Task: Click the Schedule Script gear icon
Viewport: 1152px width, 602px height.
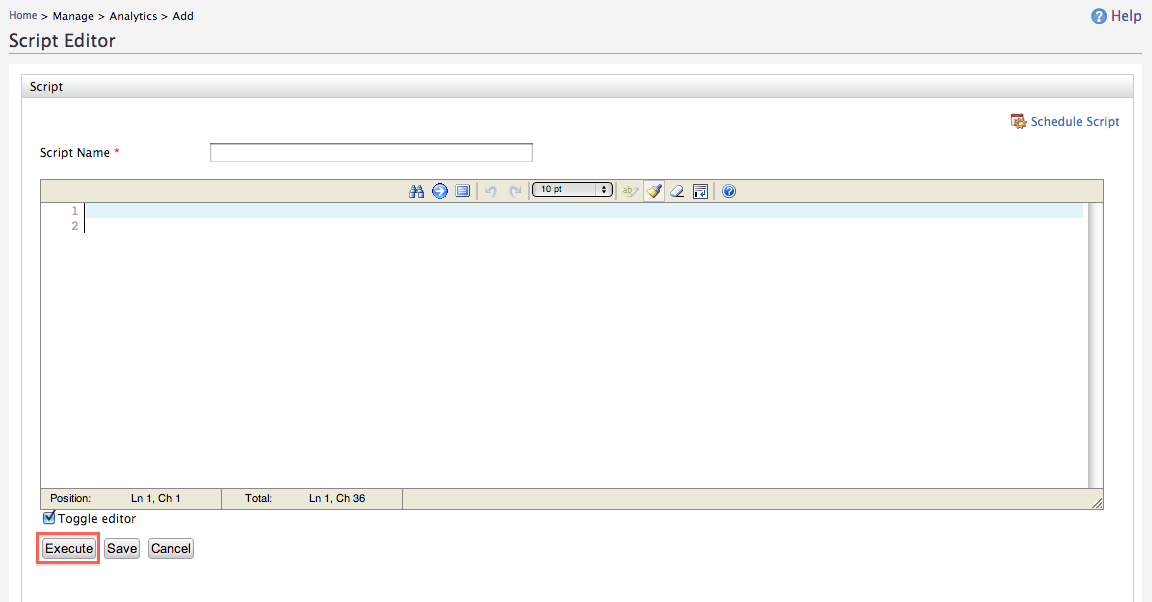Action: (1018, 121)
